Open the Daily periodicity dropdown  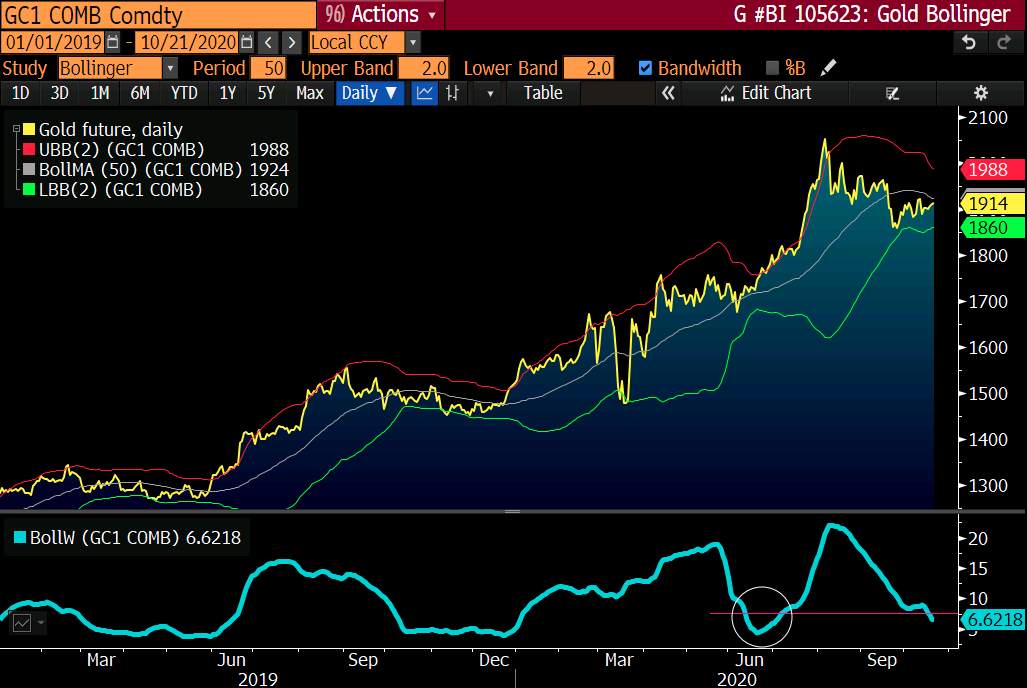[x=369, y=93]
